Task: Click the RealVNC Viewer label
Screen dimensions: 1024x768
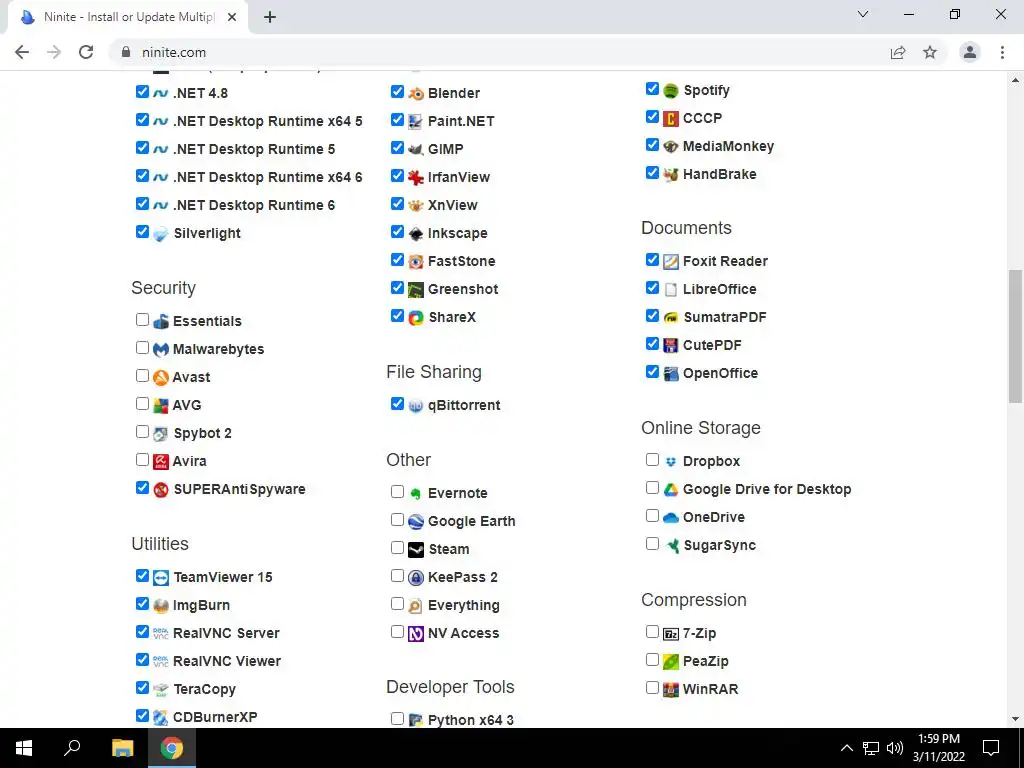Action: tap(227, 662)
